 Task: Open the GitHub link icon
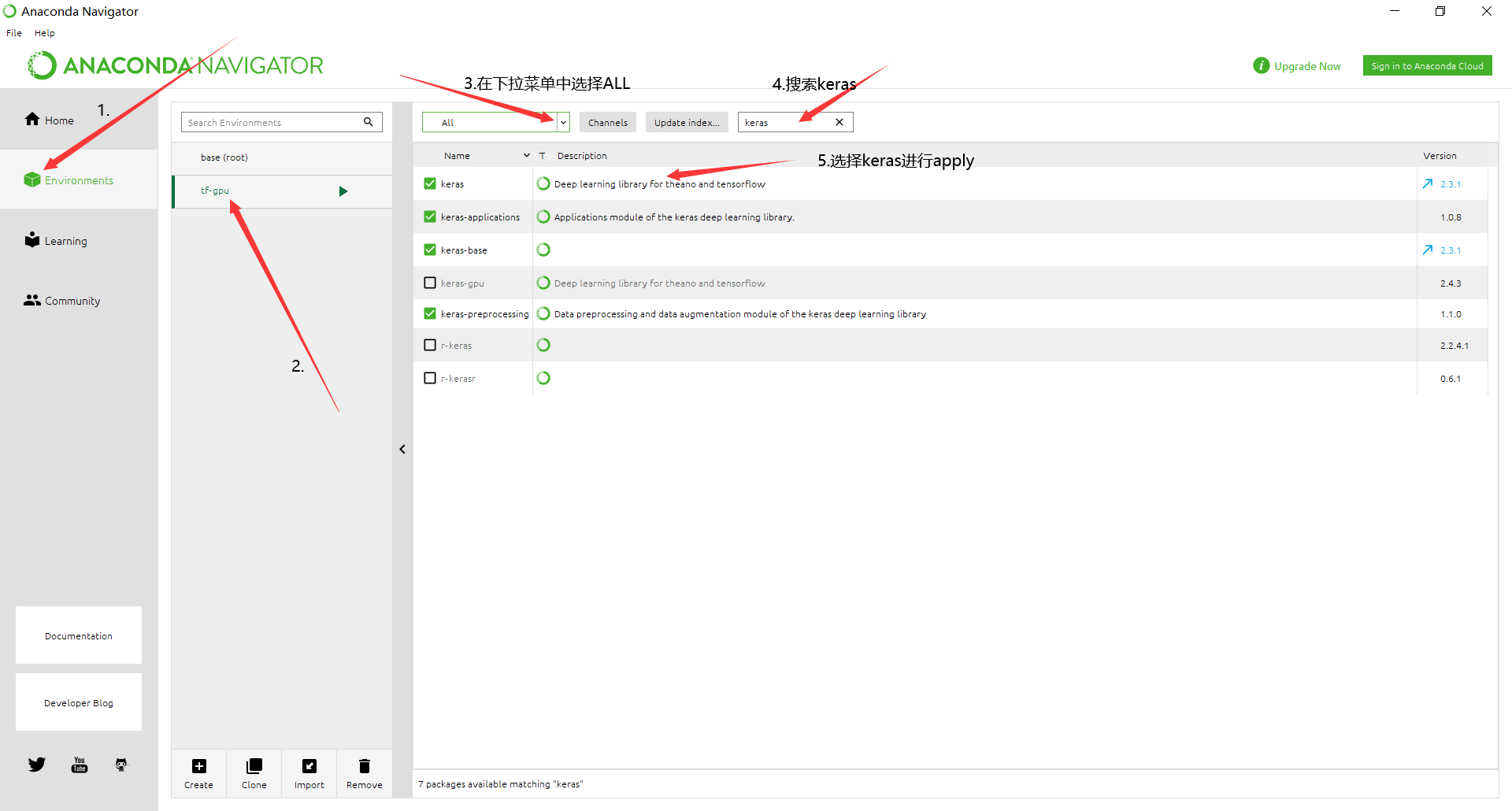tap(121, 765)
